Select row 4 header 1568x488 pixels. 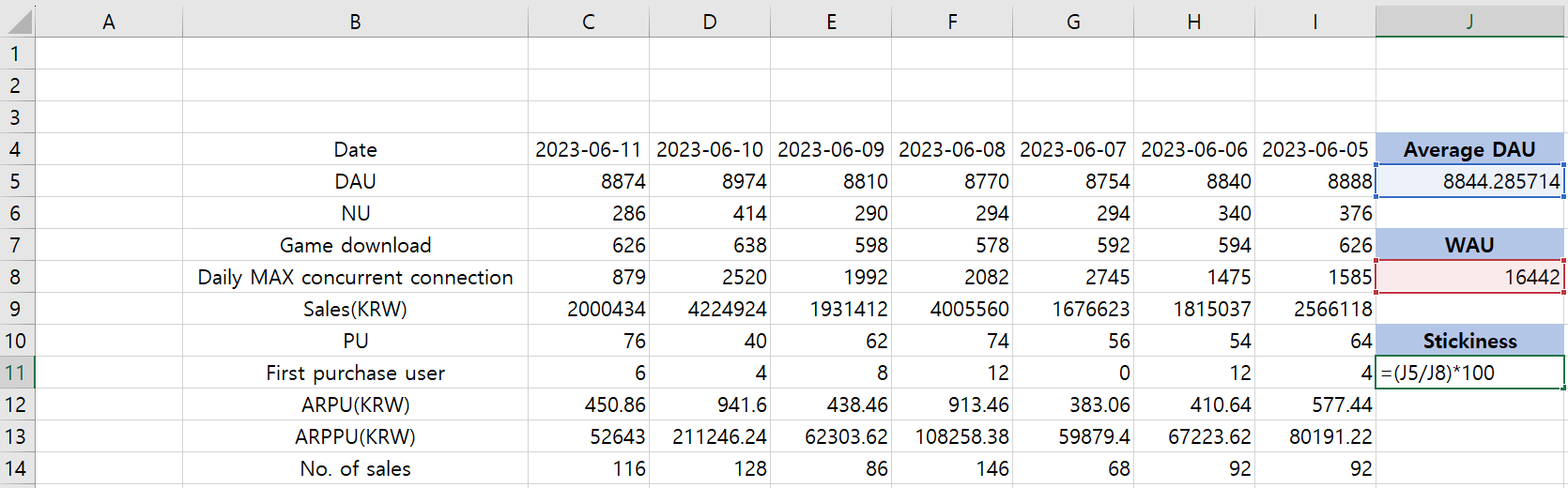17,149
